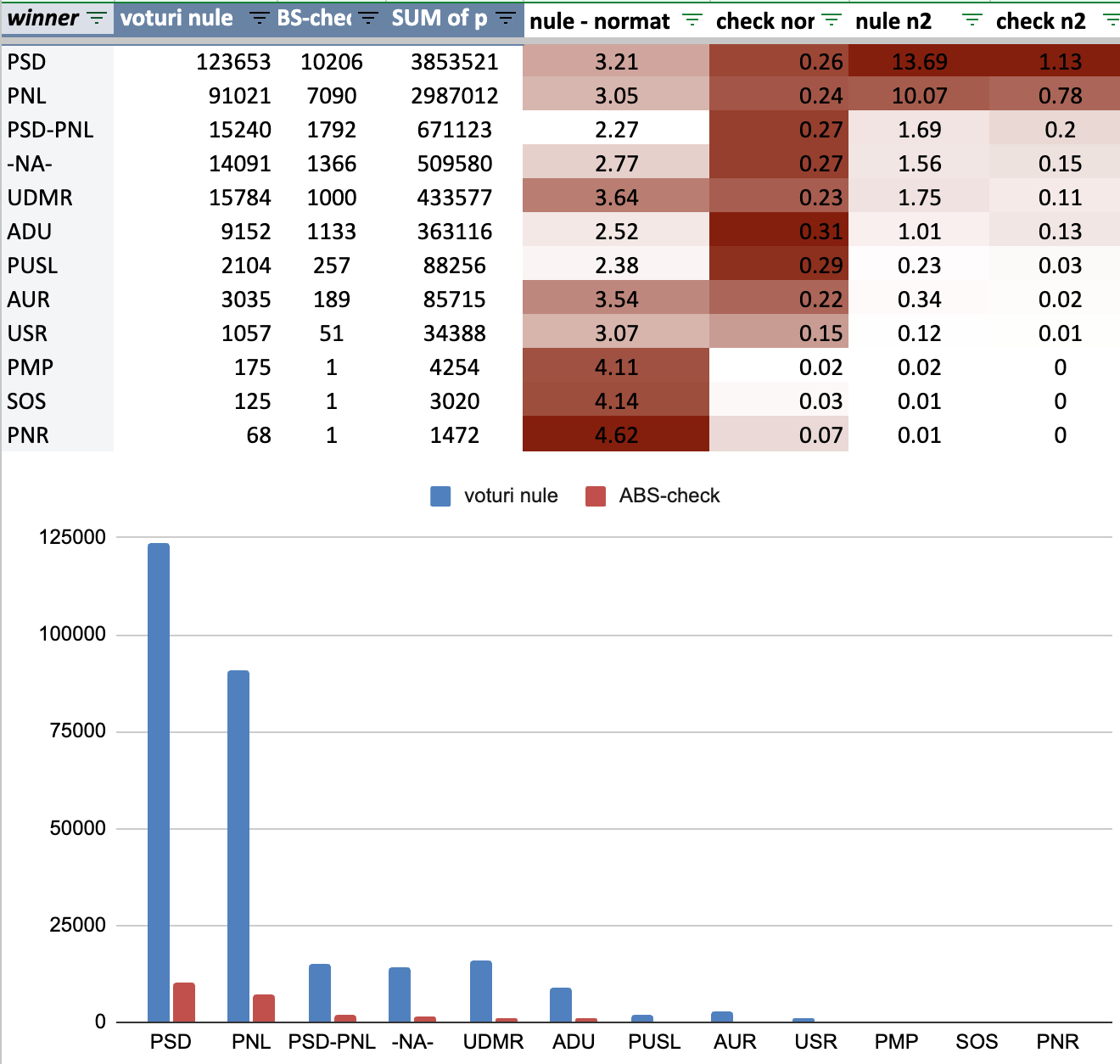Select the nule n2 header label
The height and width of the screenshot is (1064, 1120).
click(893, 21)
